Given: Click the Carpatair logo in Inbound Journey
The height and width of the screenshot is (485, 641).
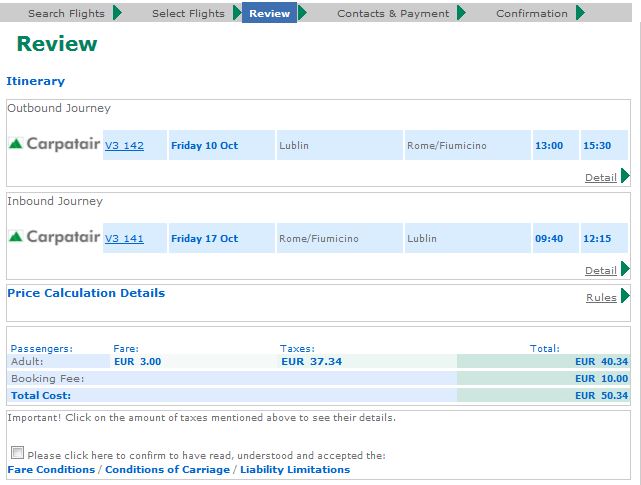Looking at the screenshot, I should (x=54, y=236).
